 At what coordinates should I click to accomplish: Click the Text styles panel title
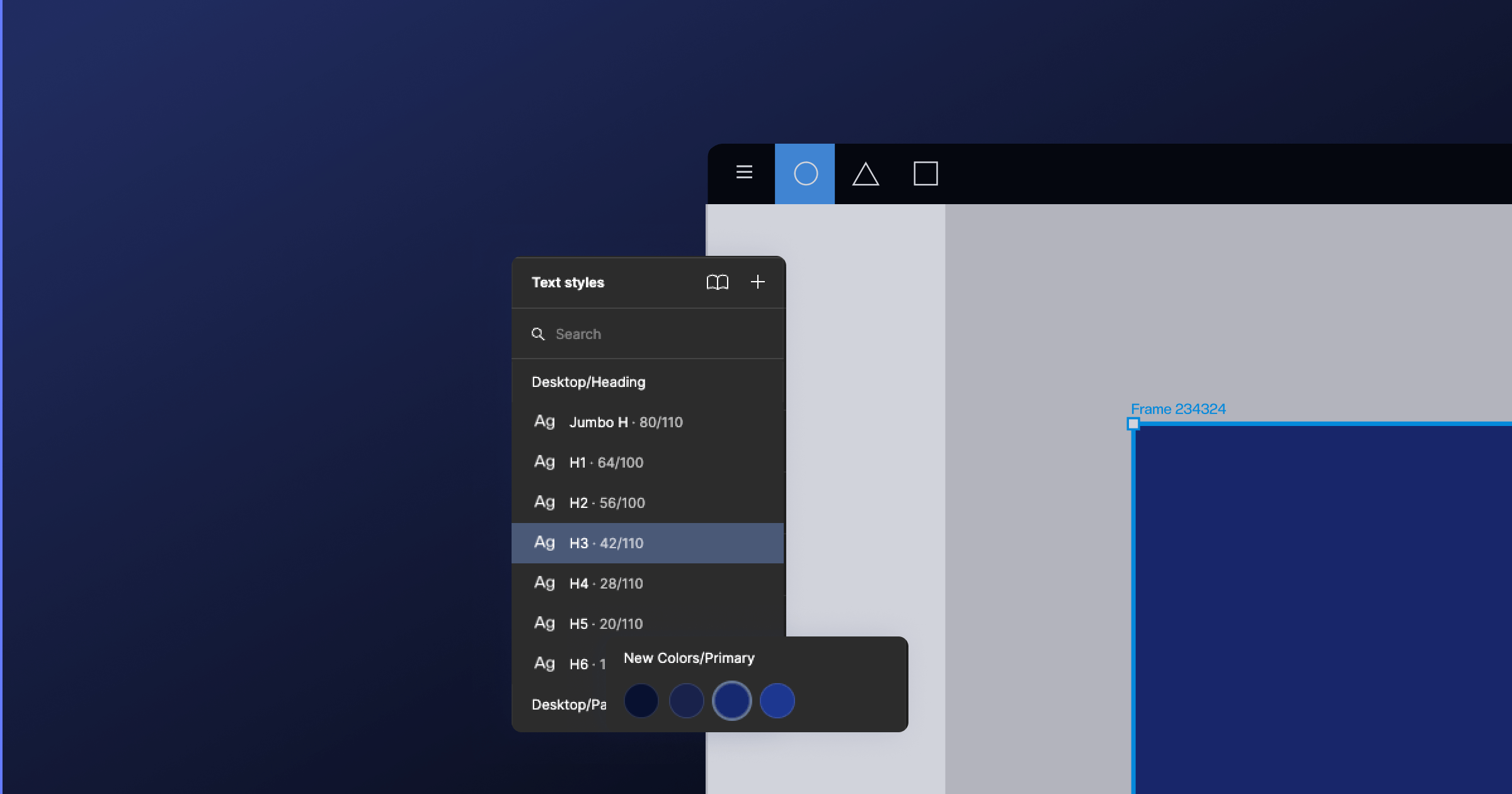pyautogui.click(x=568, y=282)
